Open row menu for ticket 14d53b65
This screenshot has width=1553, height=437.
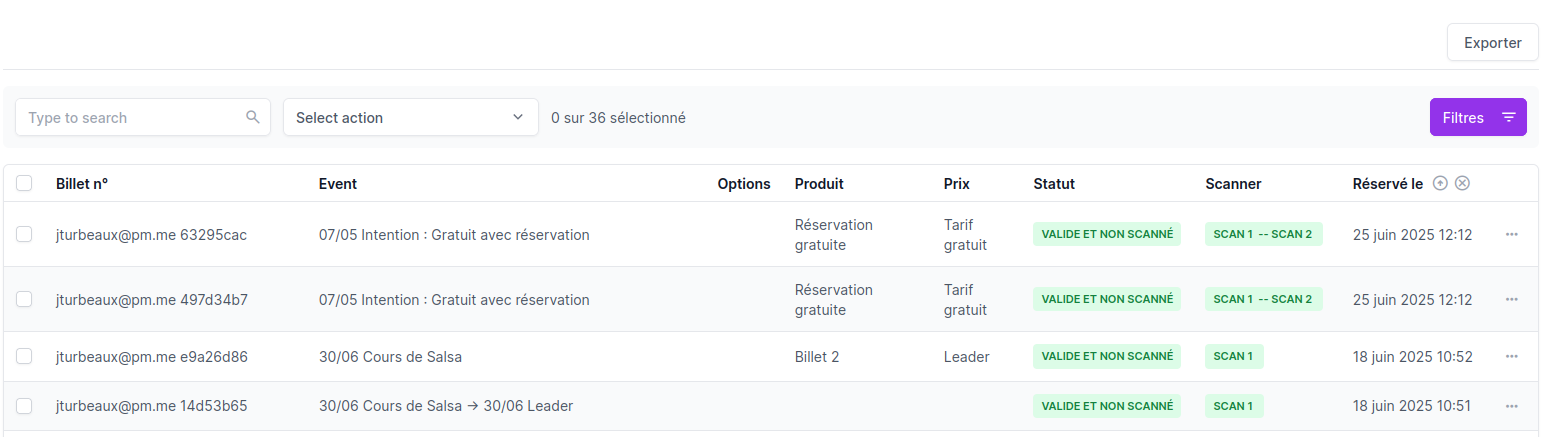pyautogui.click(x=1511, y=406)
